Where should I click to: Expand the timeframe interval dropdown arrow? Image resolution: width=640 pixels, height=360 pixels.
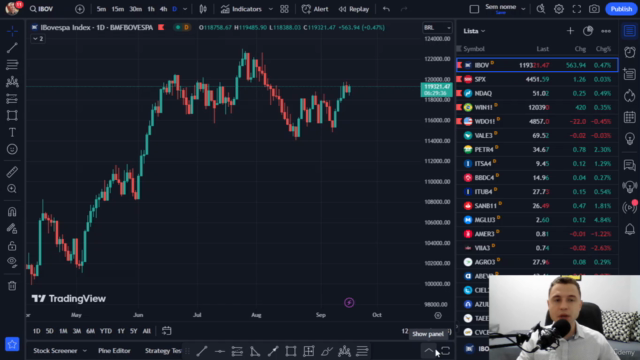(185, 9)
